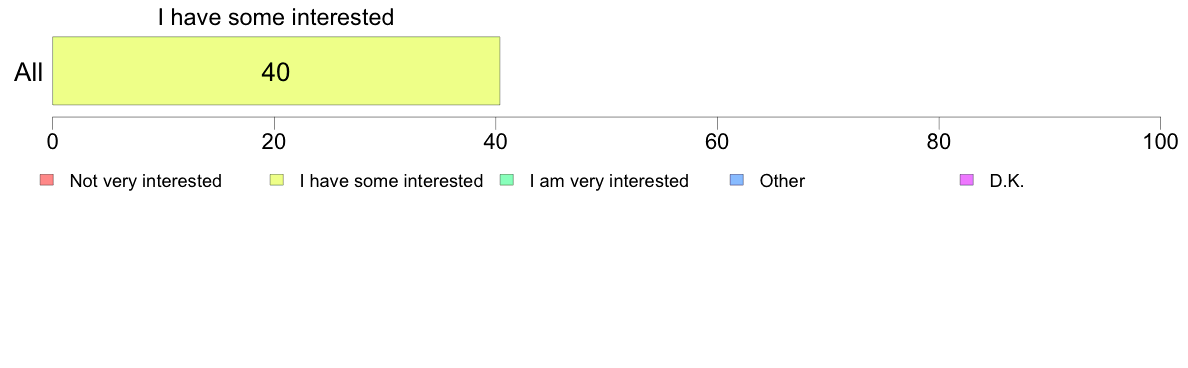Select the Other legend label
Screen dimensions: 1188x368
782,181
